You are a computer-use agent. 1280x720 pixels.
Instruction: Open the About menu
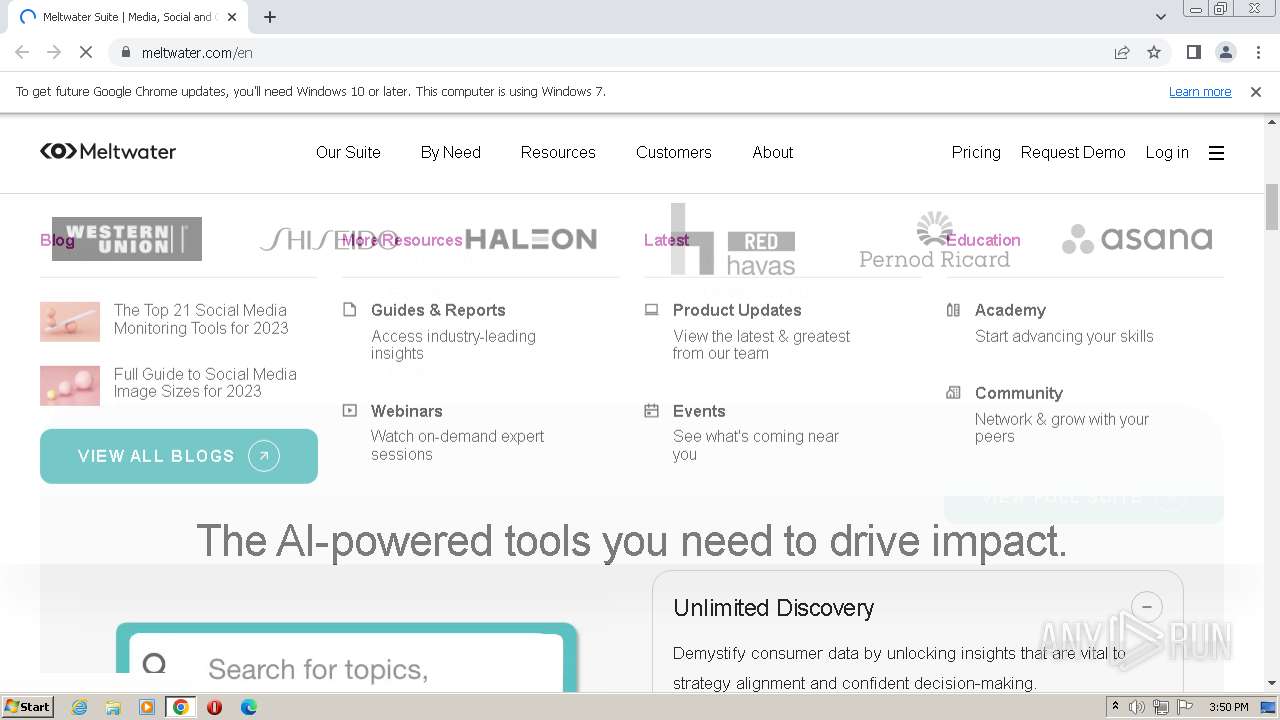tap(773, 152)
